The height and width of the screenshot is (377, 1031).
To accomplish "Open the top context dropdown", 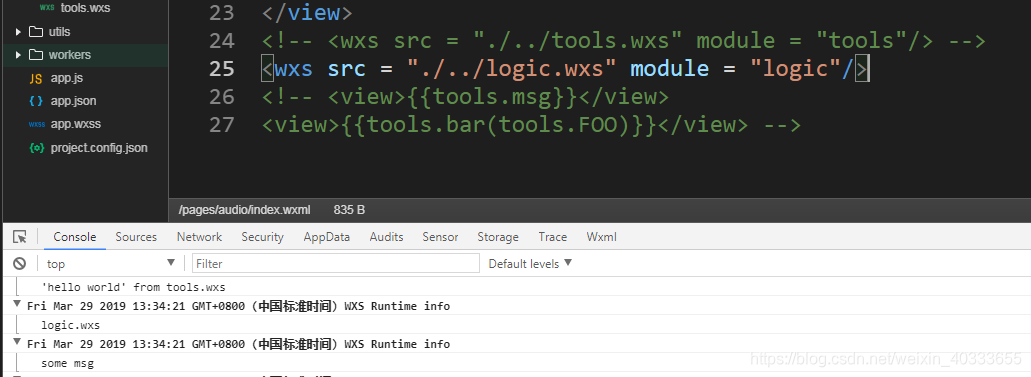I will [x=110, y=264].
